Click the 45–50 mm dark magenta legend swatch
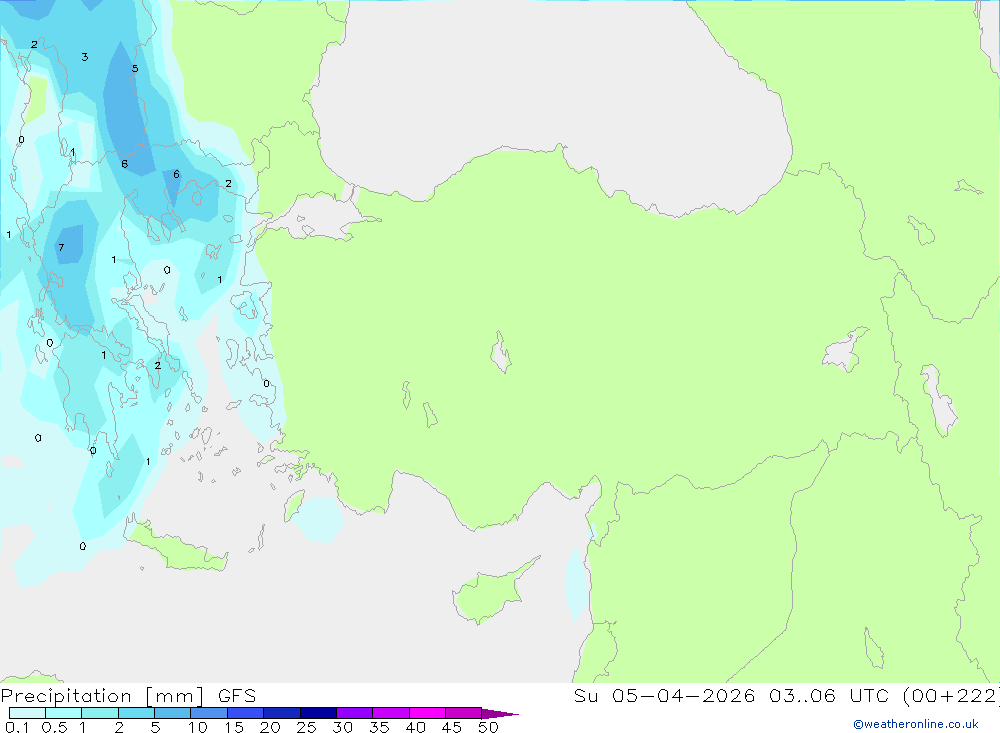 tap(464, 713)
